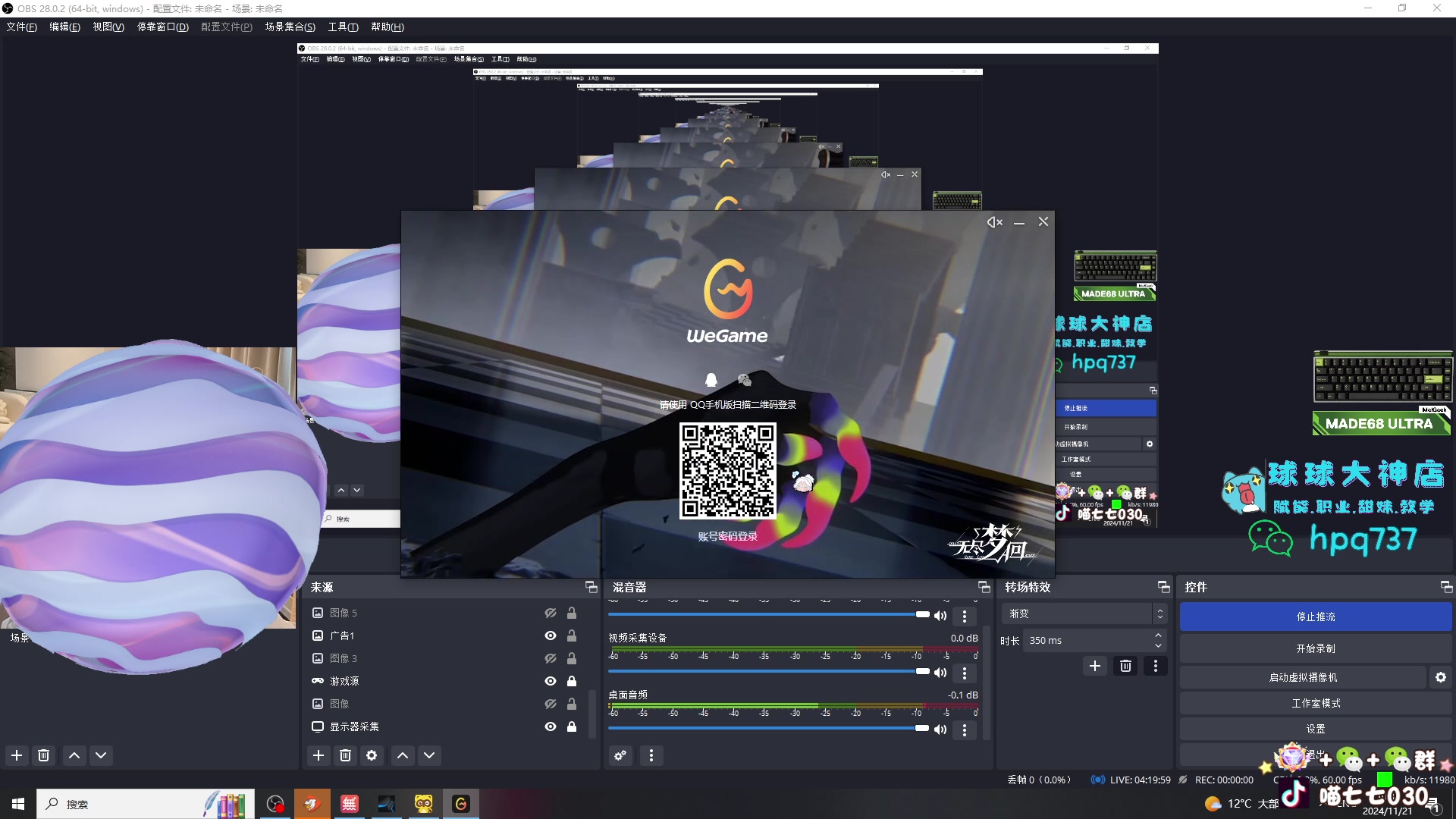Show the hidden 图像 5 source

(x=551, y=613)
